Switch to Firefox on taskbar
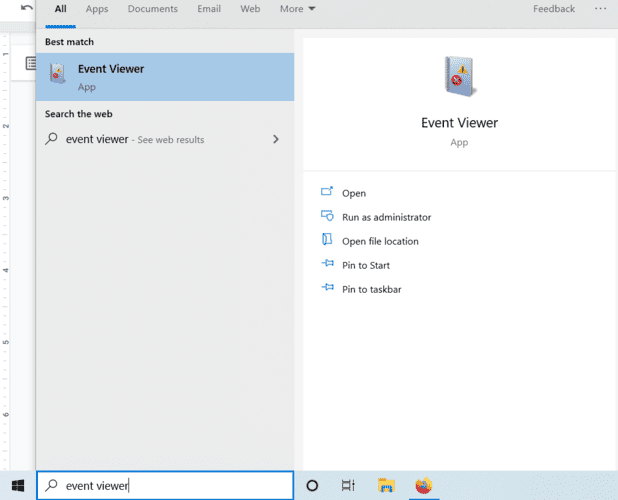The width and height of the screenshot is (618, 500). pos(424,485)
